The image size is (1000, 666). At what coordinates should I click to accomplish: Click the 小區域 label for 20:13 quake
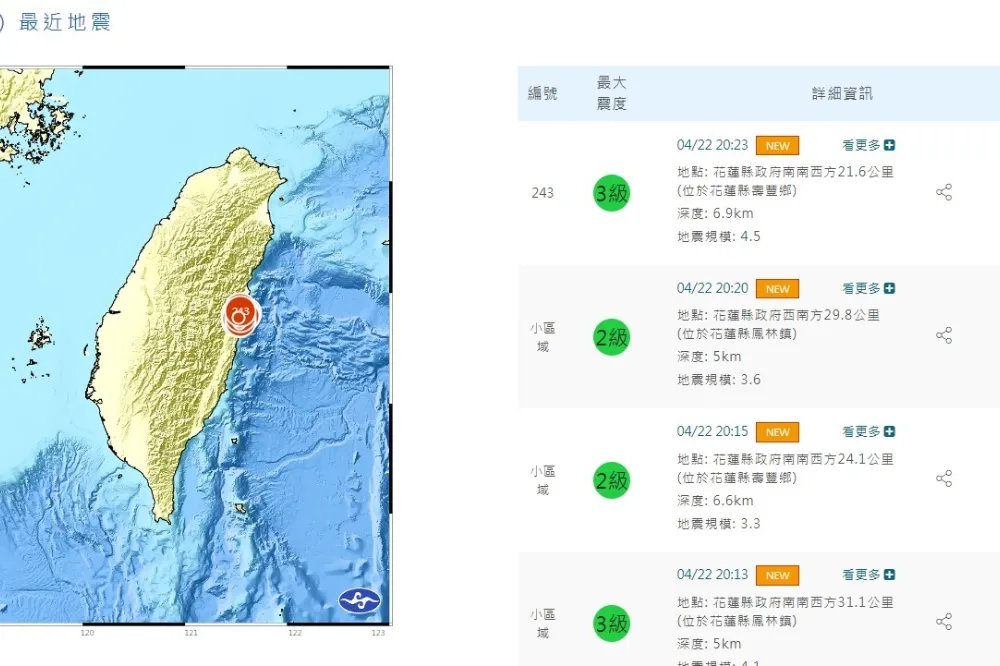543,624
